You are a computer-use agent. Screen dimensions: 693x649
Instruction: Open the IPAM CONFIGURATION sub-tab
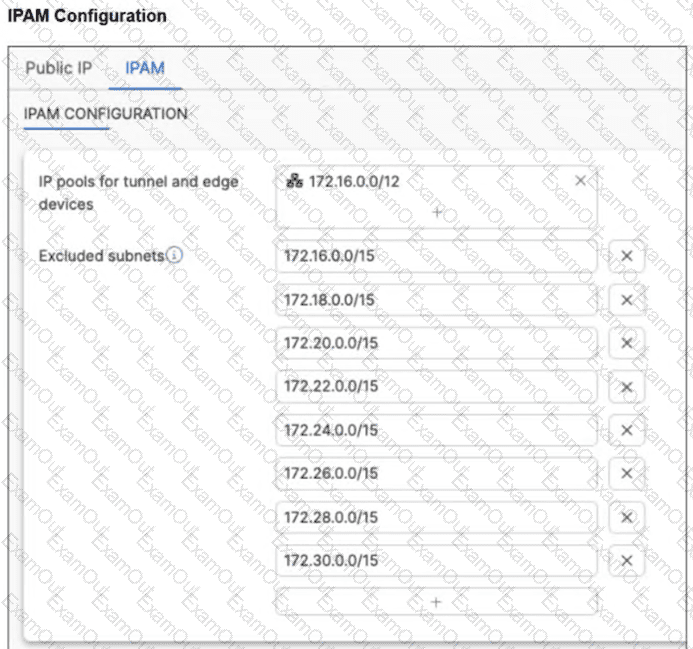pos(105,114)
